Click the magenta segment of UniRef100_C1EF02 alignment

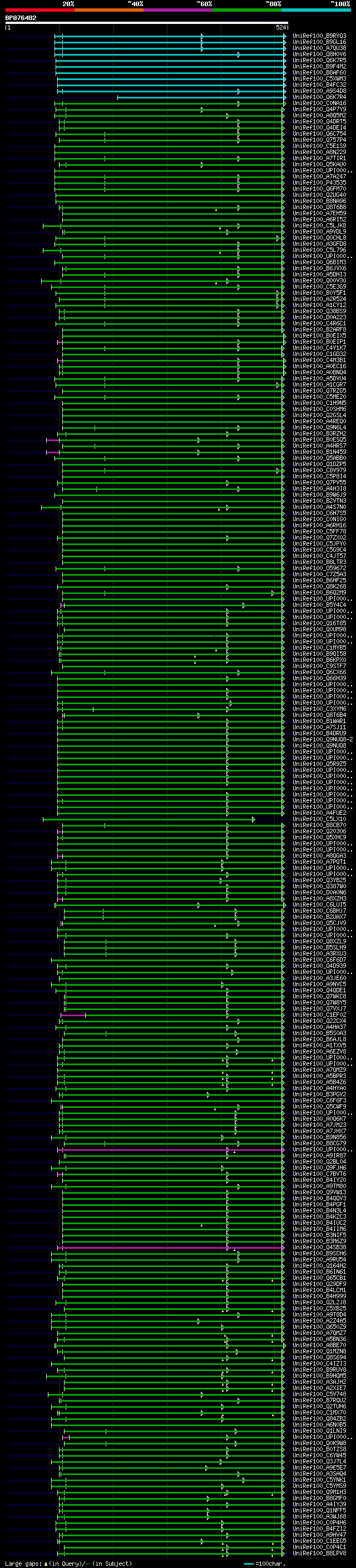pyautogui.click(x=73, y=1015)
